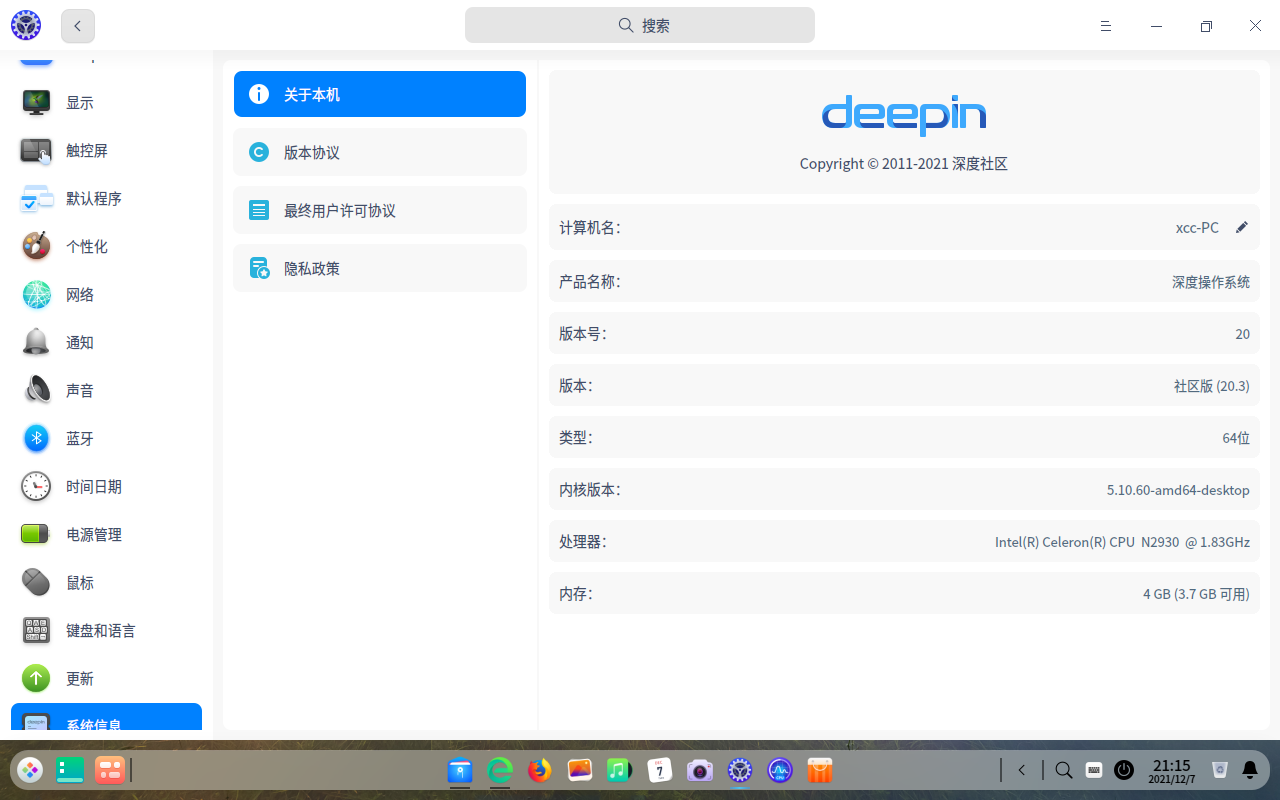Launch Firefox from the dock
The width and height of the screenshot is (1280, 800).
pyautogui.click(x=539, y=770)
